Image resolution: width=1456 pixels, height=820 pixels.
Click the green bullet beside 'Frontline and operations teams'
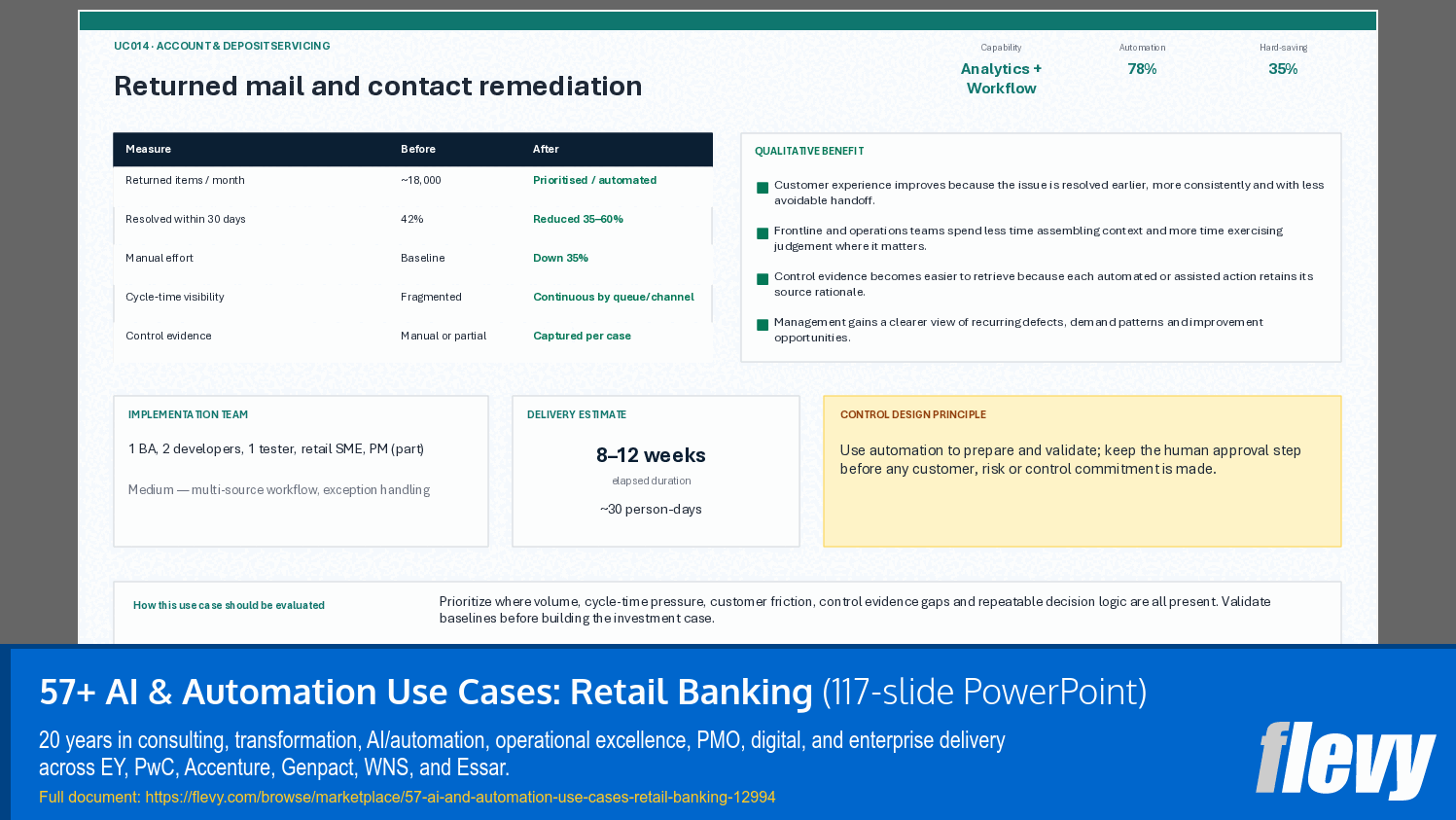763,233
